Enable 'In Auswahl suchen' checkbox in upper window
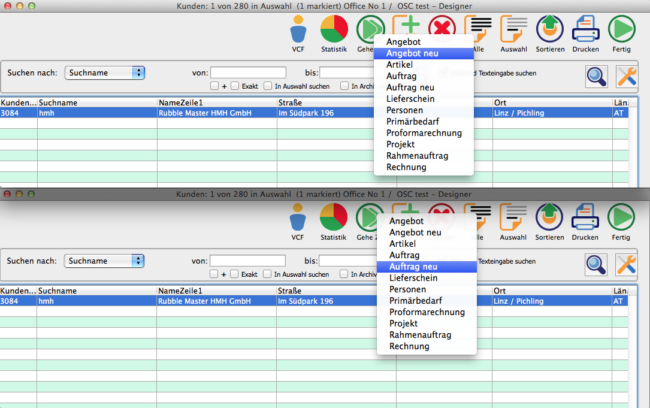This screenshot has height=408, width=650. [x=267, y=87]
